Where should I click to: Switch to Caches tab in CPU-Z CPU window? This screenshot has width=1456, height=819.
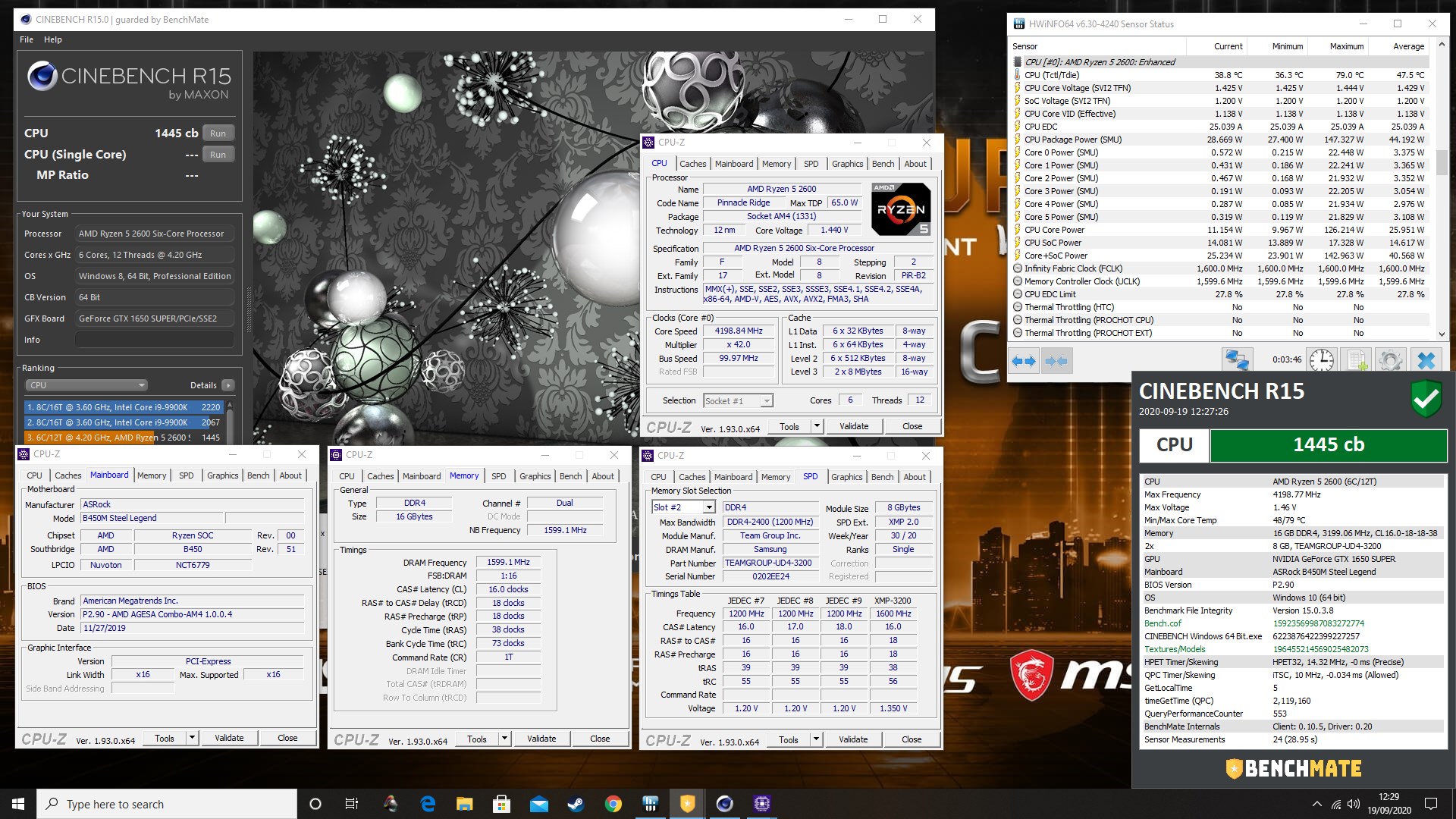(692, 164)
